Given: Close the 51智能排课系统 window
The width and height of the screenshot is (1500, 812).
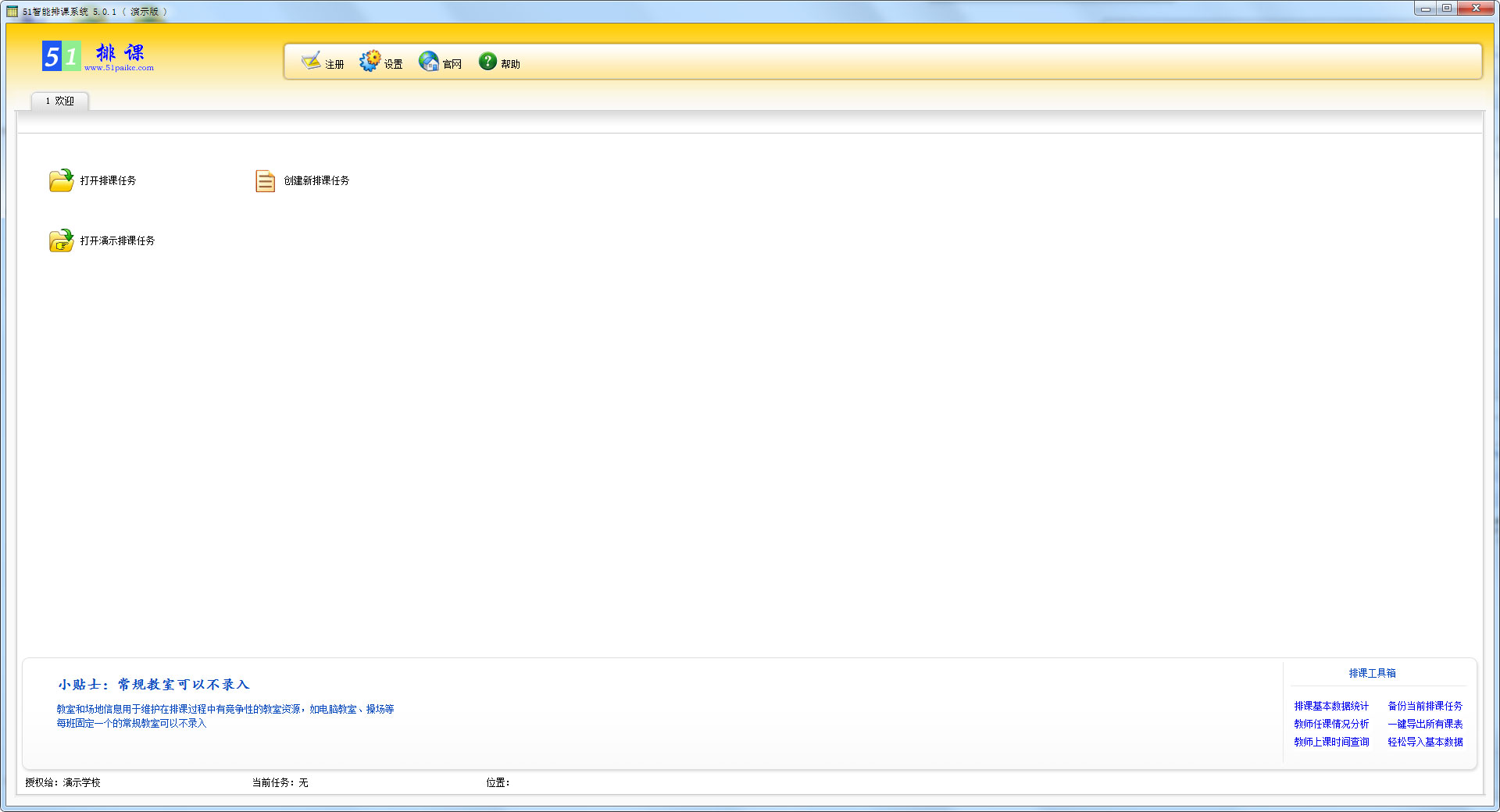Looking at the screenshot, I should [x=1475, y=9].
